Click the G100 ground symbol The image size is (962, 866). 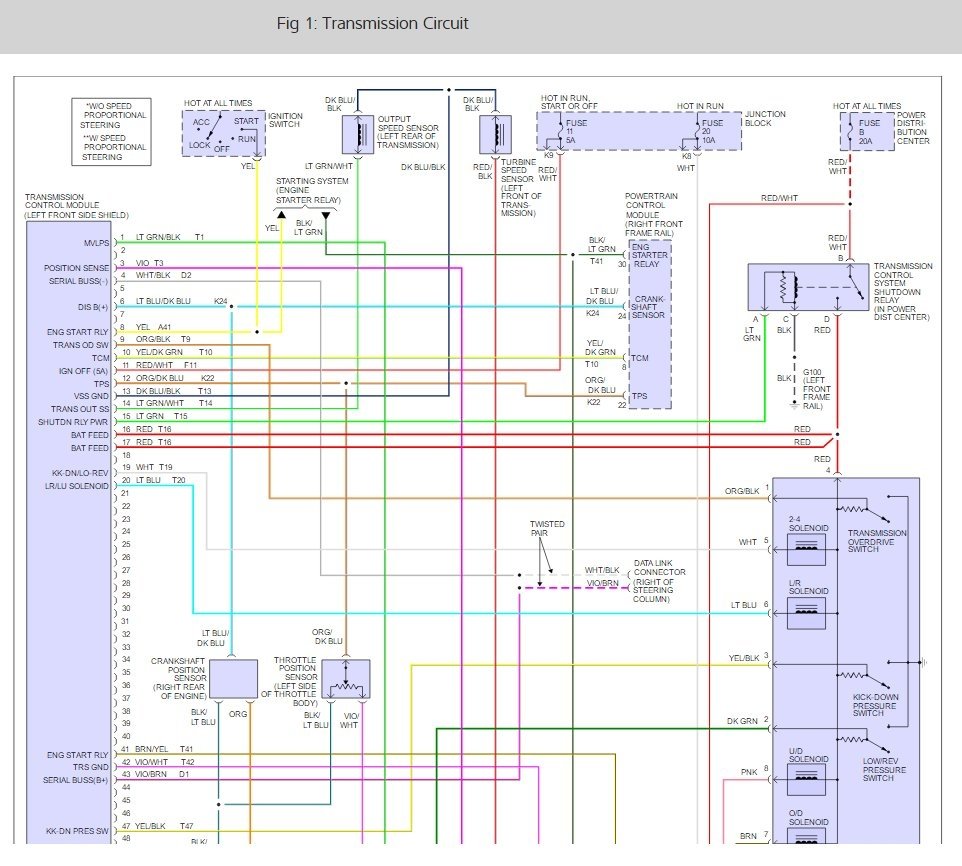pos(794,406)
